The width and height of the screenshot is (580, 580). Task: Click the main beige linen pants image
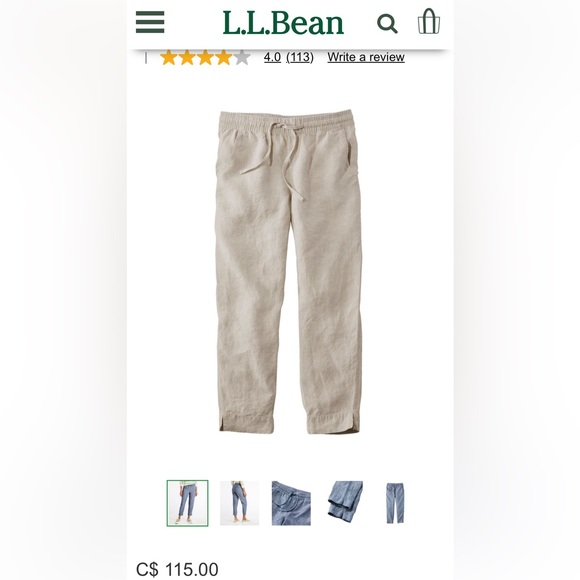click(x=289, y=272)
